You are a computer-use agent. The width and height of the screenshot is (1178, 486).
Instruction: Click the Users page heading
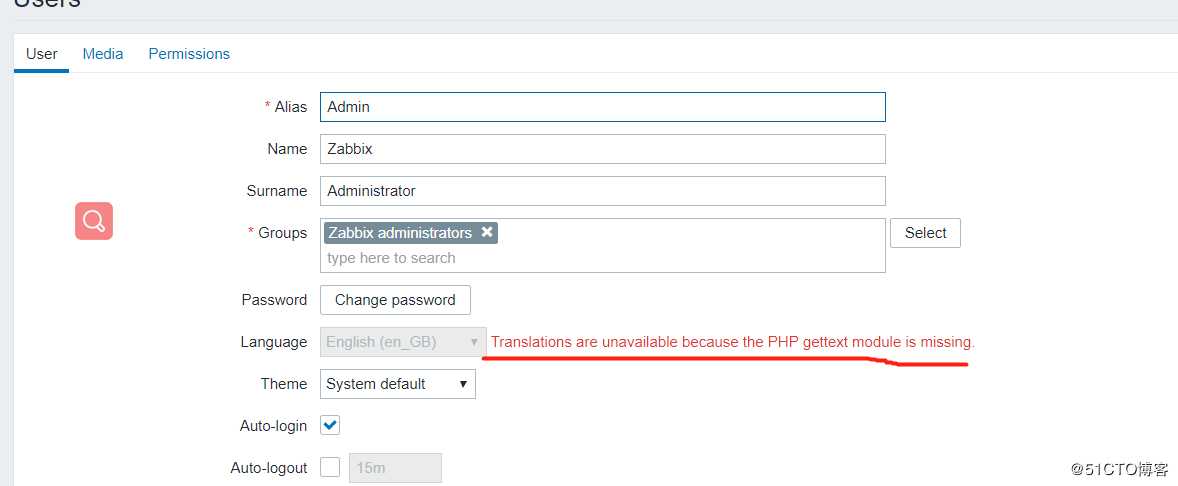(x=47, y=3)
